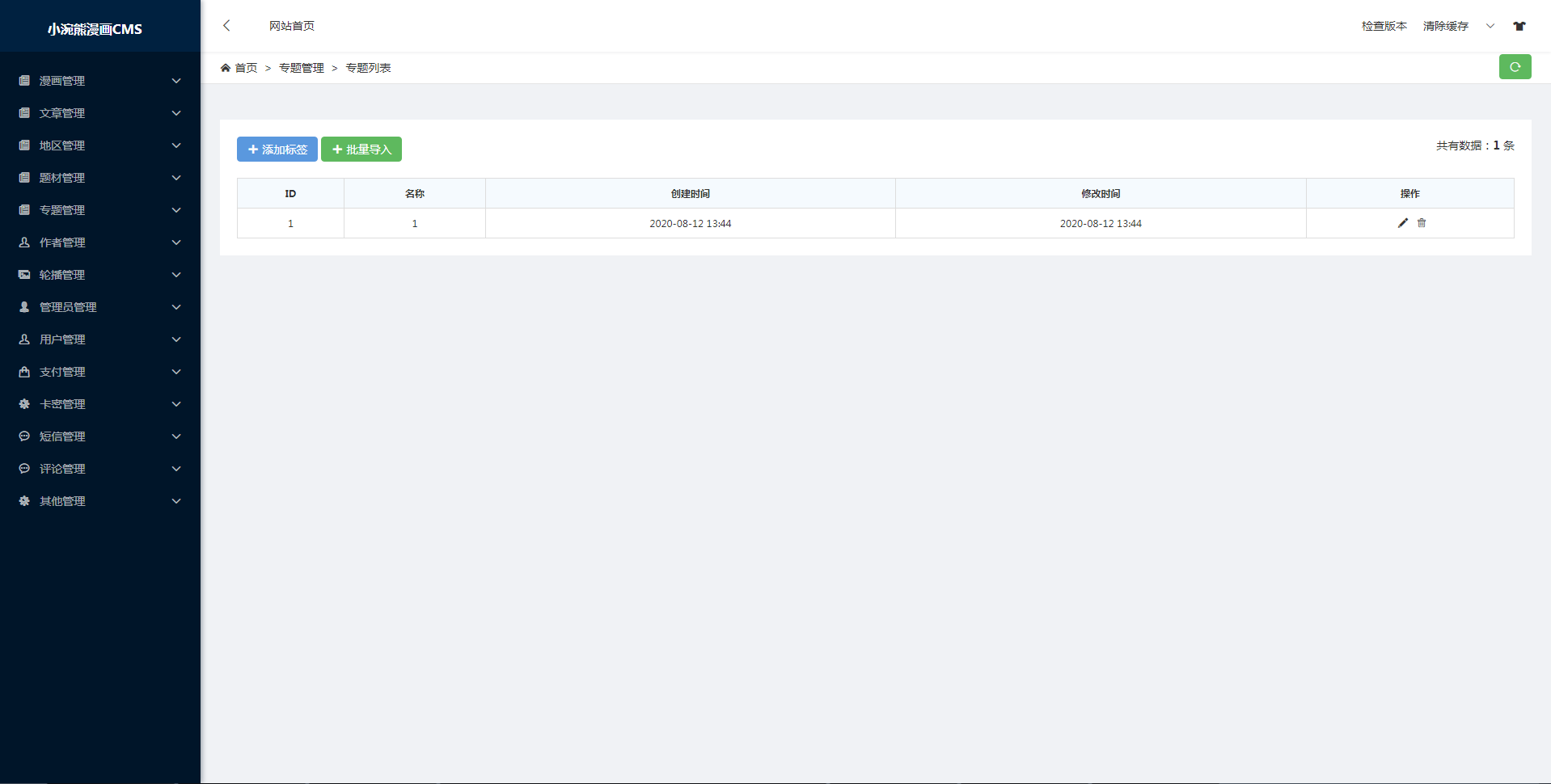Click the pencil edit icon in row 1
Viewport: 1551px width, 784px height.
[1403, 223]
